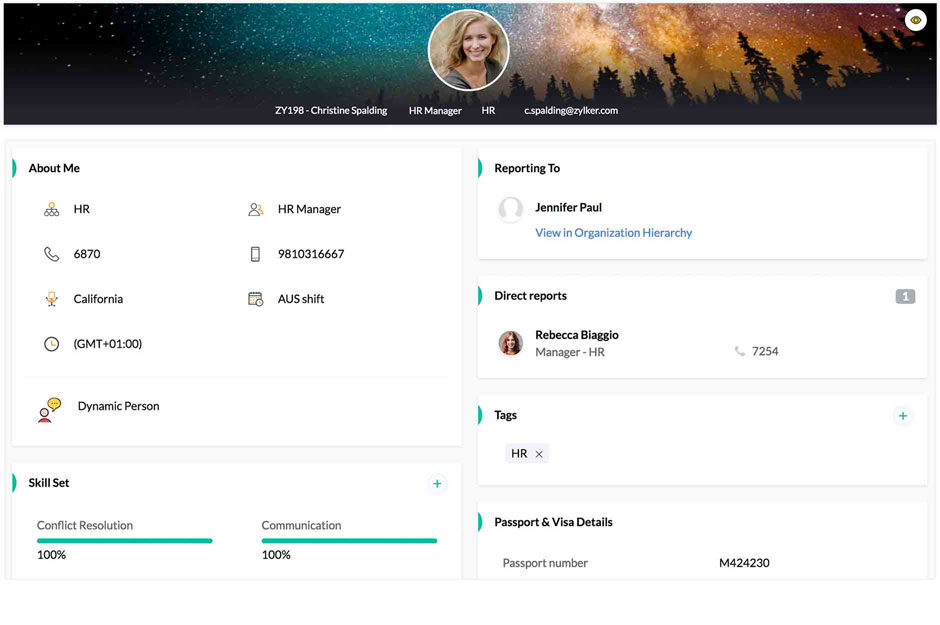Viewport: 940px width, 625px height.
Task: Select the ZY198 - Christine Spalding text
Action: coord(331,110)
